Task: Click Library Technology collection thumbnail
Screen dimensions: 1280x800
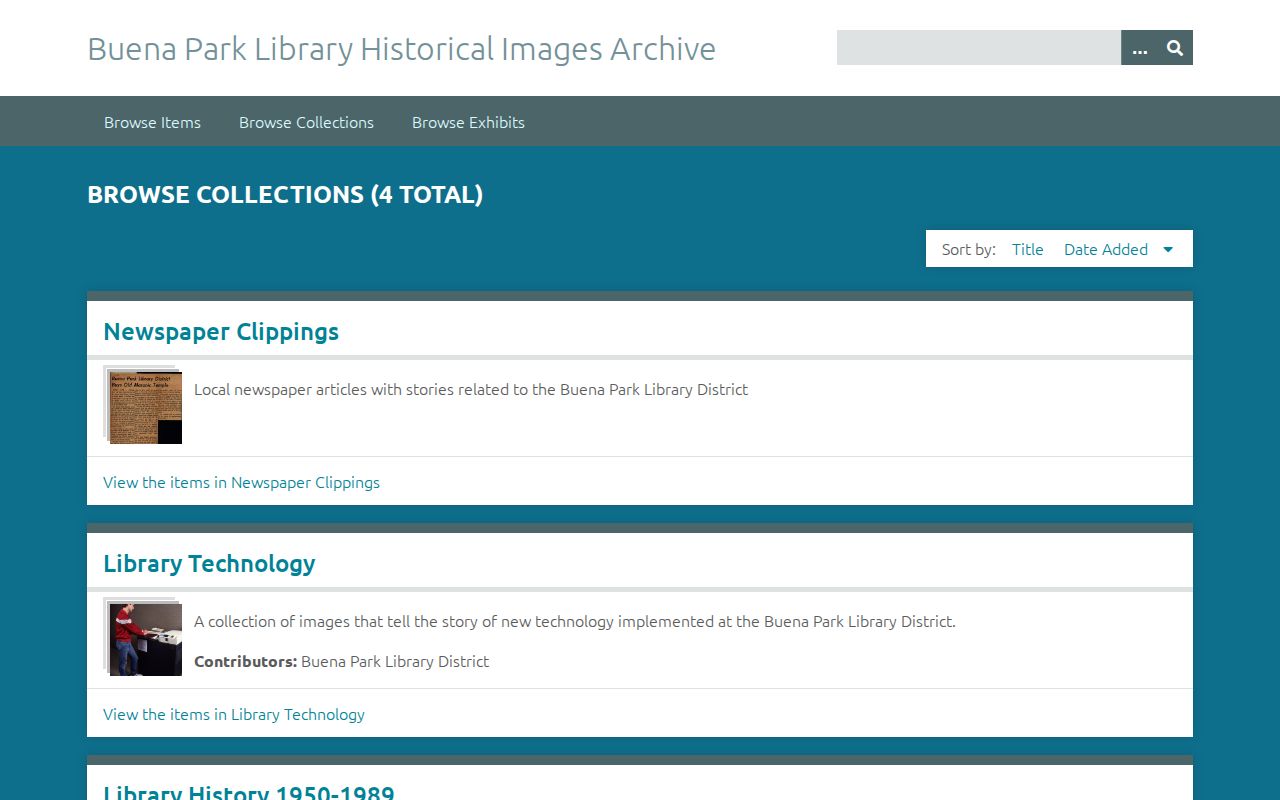Action: click(x=143, y=637)
